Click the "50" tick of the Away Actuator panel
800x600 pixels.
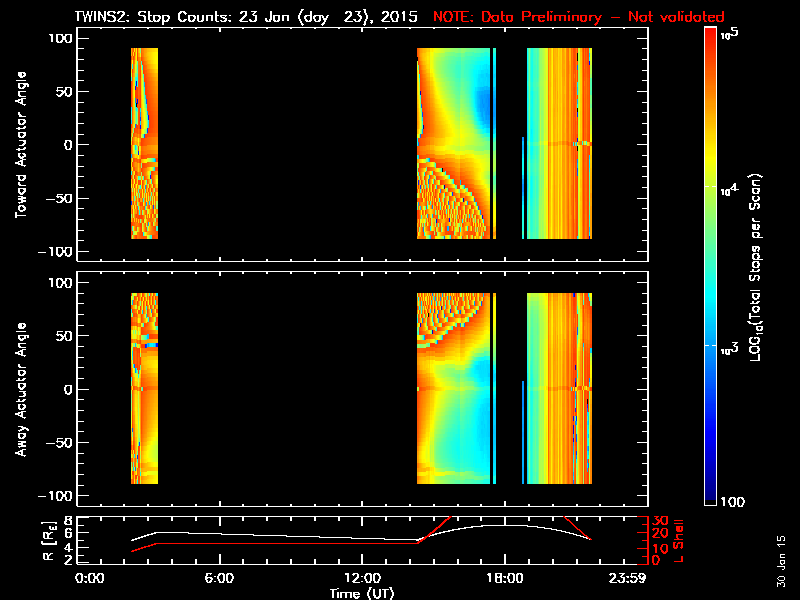pos(65,336)
